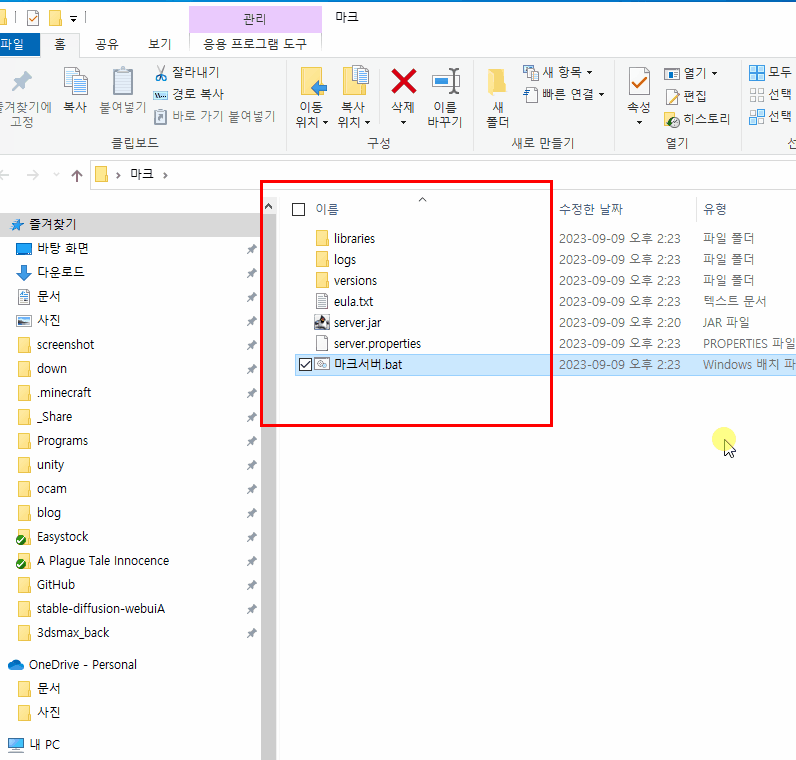Click Paste shortcut (바로 가기 붙여넣기)
The width and height of the screenshot is (796, 760).
(214, 116)
